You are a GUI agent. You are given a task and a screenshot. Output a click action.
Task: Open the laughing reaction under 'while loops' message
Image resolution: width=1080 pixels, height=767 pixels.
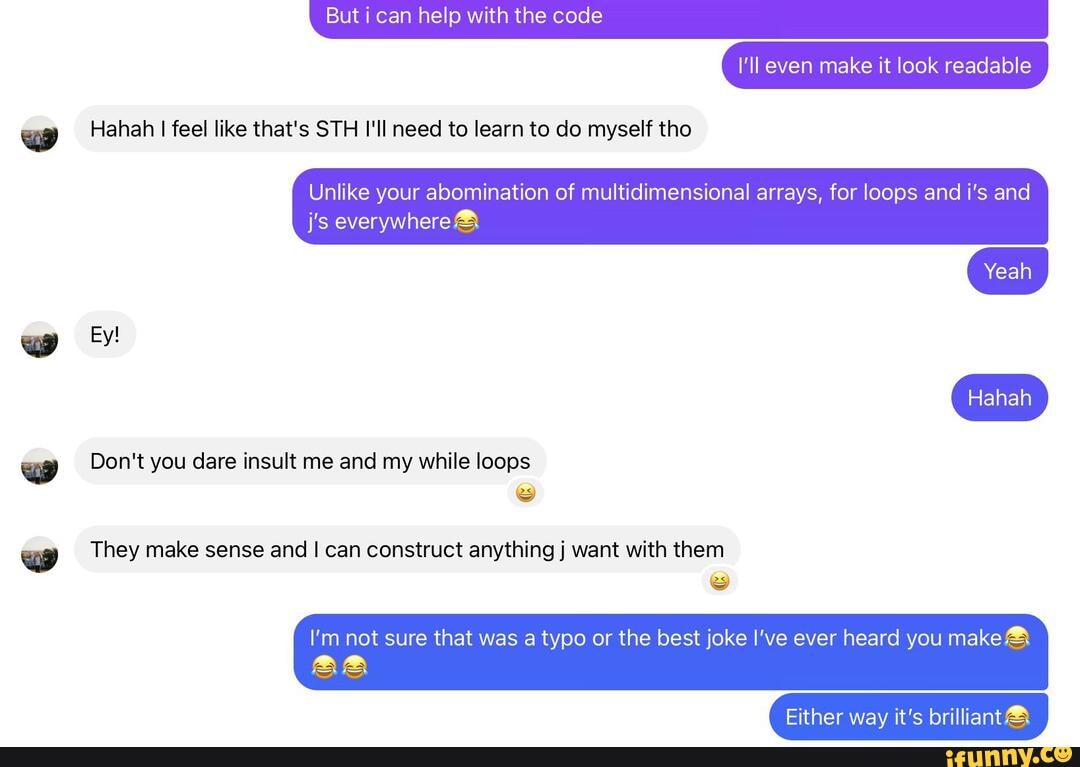526,493
